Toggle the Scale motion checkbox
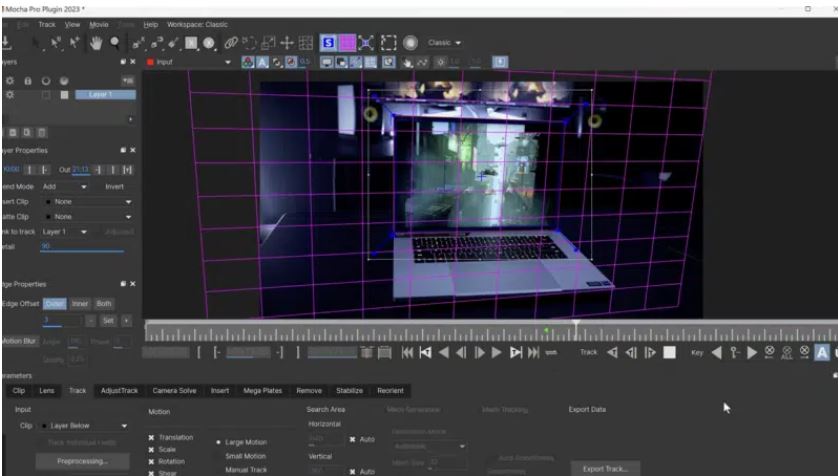The height and width of the screenshot is (476, 838). [x=151, y=450]
